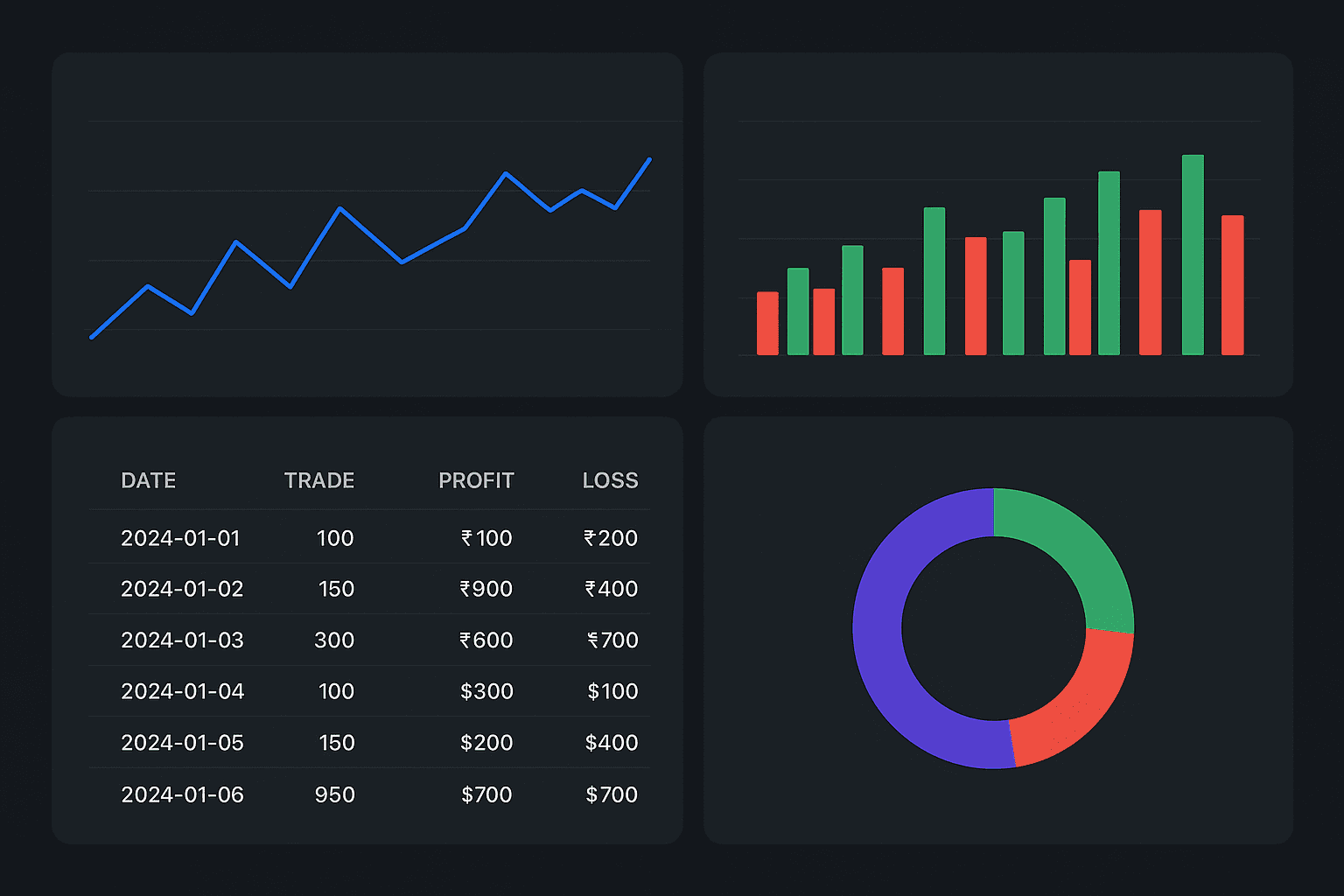Click the ₹900 profit value

(x=486, y=589)
